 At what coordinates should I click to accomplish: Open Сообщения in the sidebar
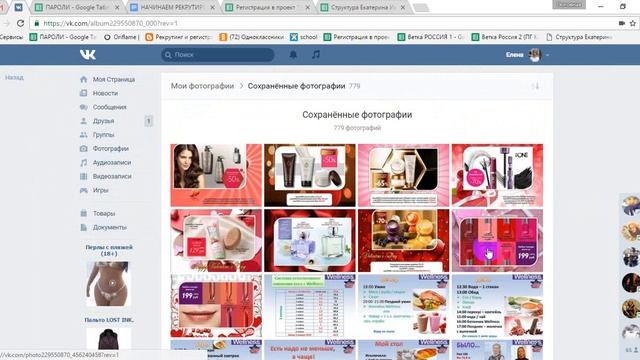[x=109, y=107]
